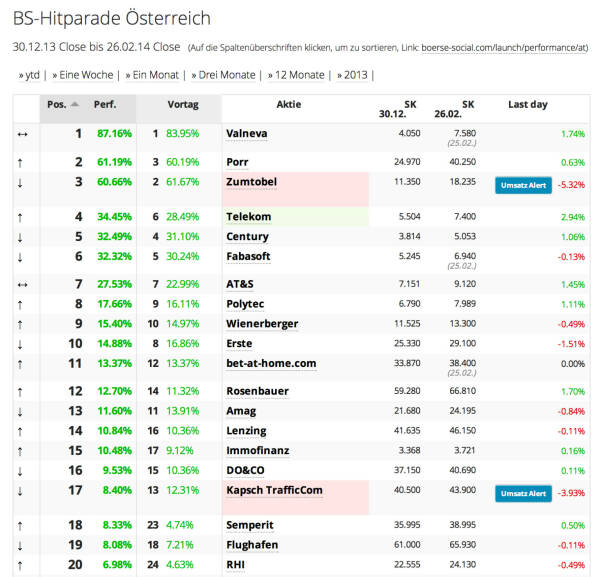
Task: Click the Umsatz Alert button for Zumtobel
Action: click(523, 185)
